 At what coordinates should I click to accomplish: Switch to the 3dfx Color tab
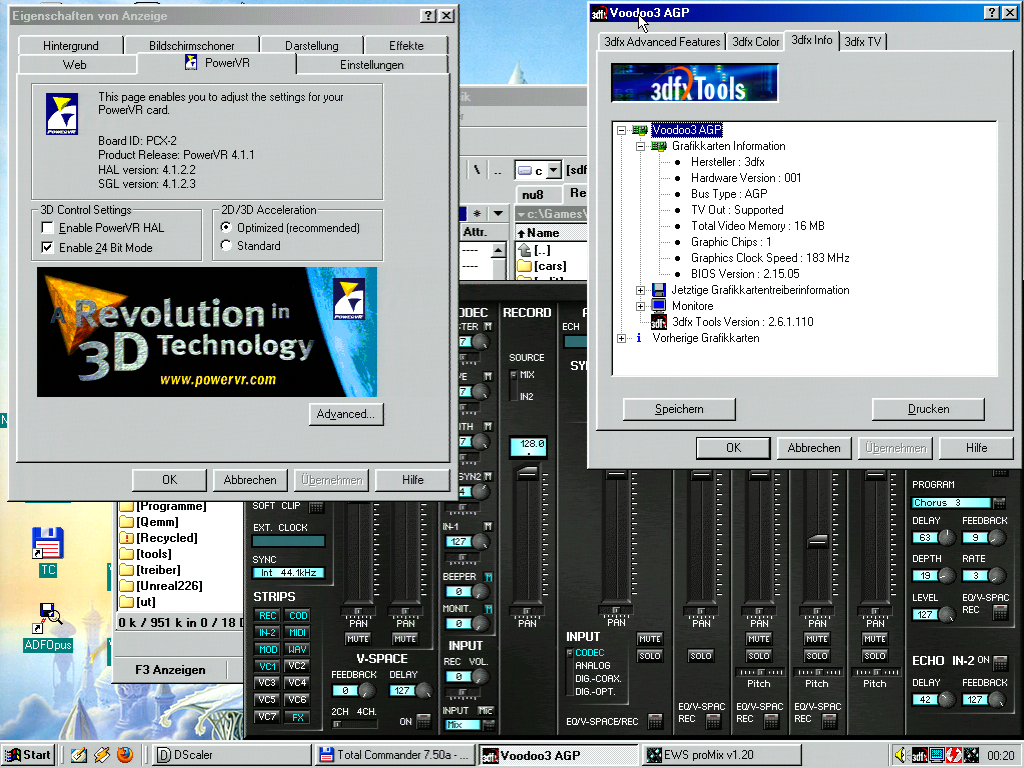756,42
